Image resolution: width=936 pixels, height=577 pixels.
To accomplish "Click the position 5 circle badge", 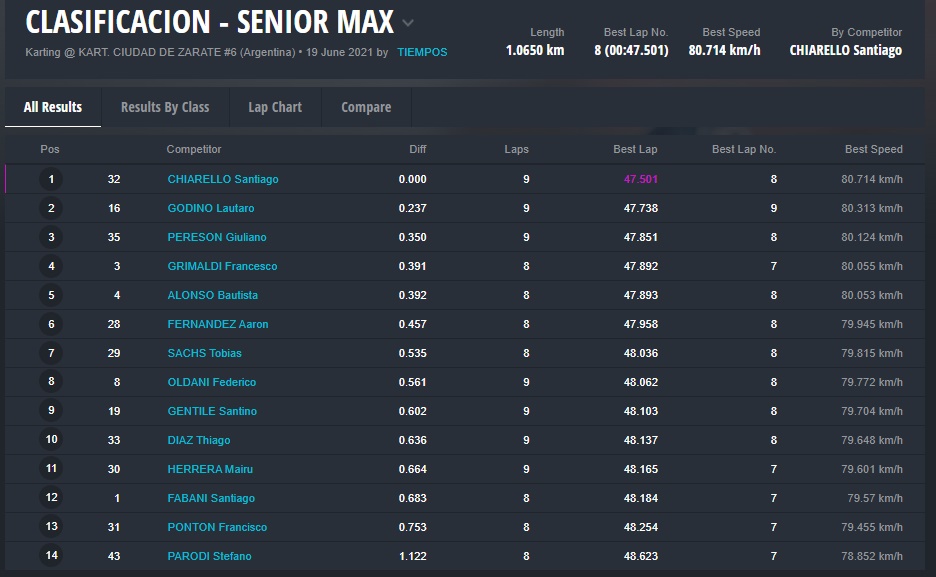I will [51, 296].
